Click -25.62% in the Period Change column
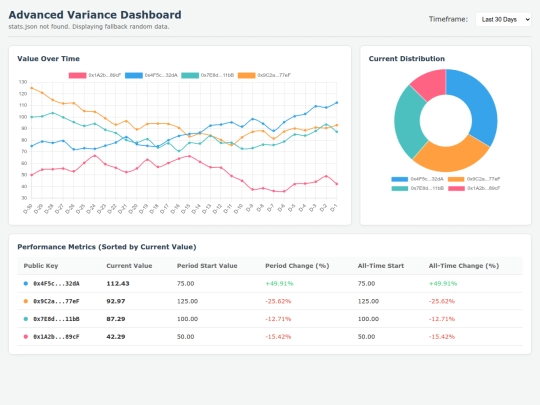The width and height of the screenshot is (540, 405). [x=278, y=301]
